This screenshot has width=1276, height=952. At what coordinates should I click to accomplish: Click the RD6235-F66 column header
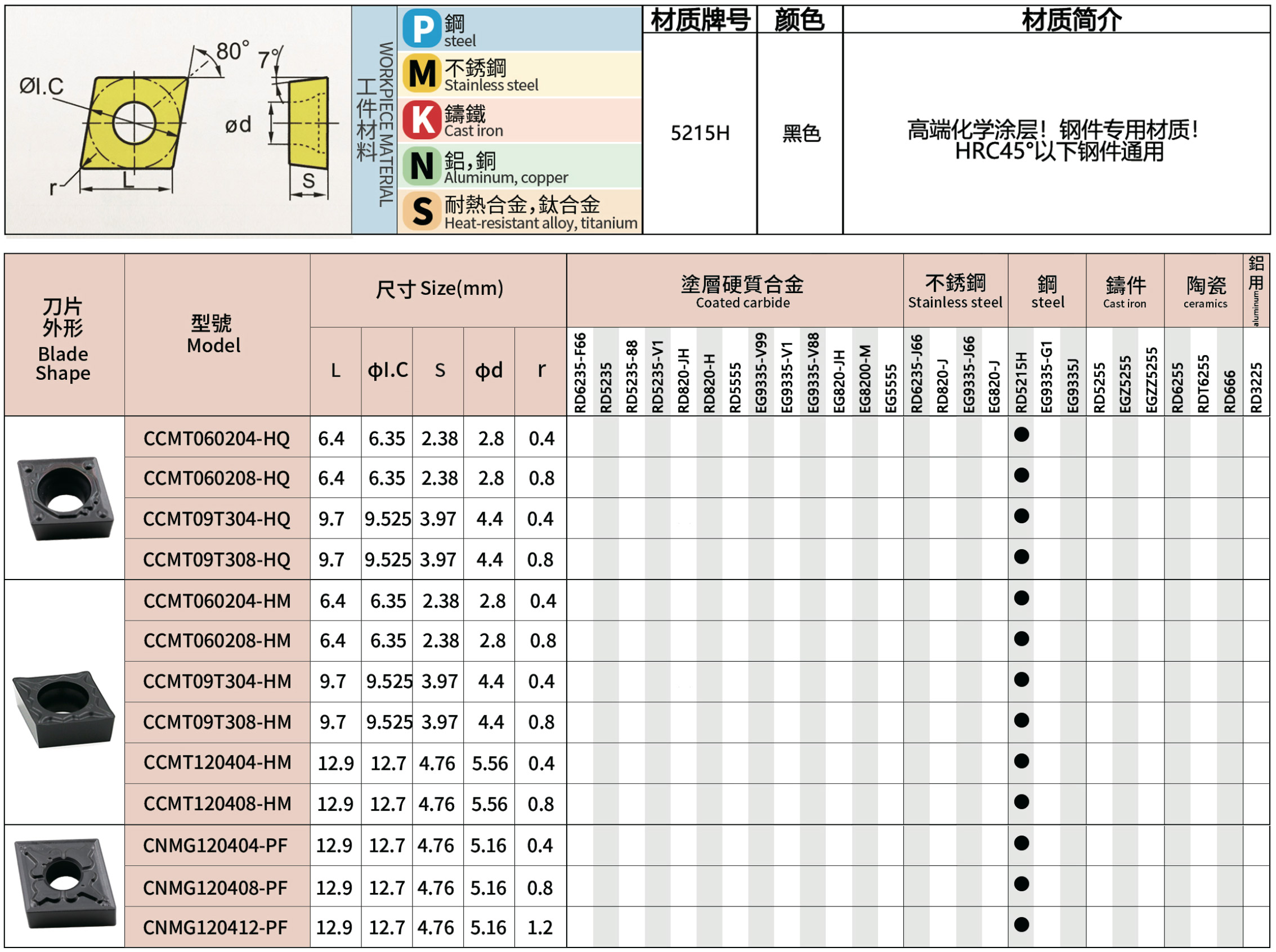[x=580, y=373]
